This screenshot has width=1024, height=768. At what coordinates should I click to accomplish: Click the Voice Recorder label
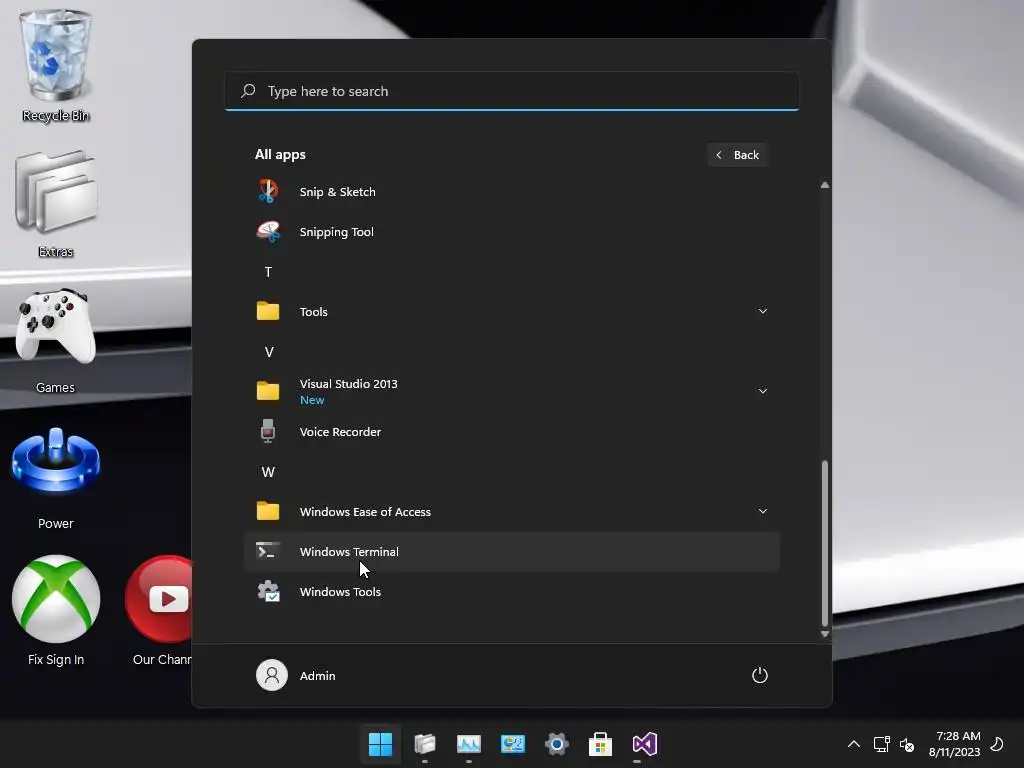[x=340, y=432]
